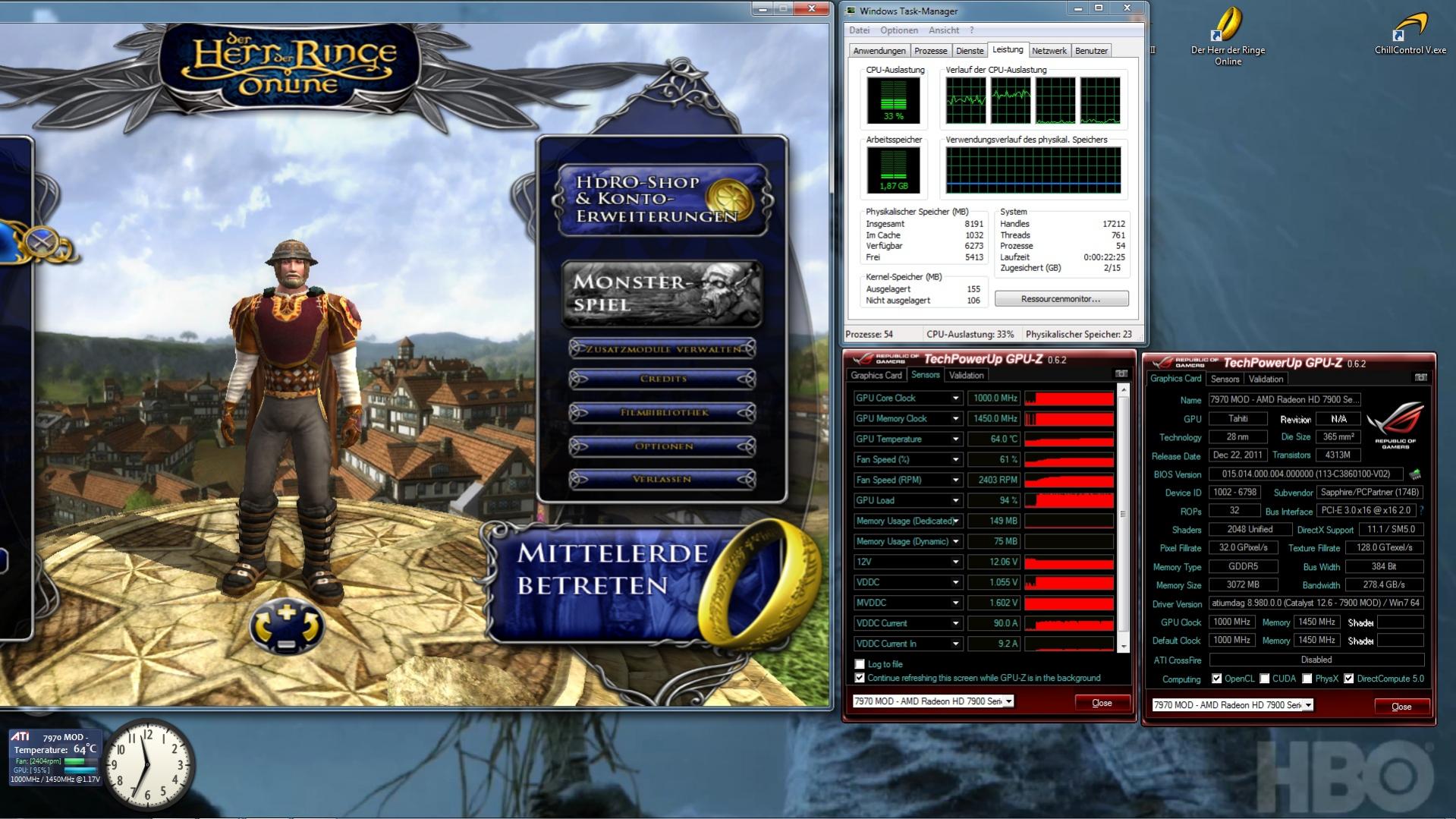1456x819 pixels.
Task: Open Graphics Card tab in the Sensors window
Action: [x=876, y=375]
